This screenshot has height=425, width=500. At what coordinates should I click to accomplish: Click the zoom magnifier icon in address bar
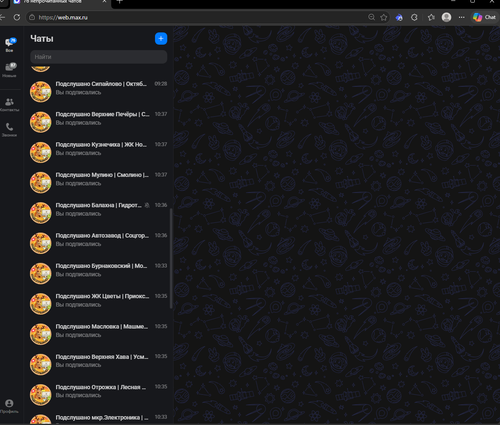tap(371, 17)
